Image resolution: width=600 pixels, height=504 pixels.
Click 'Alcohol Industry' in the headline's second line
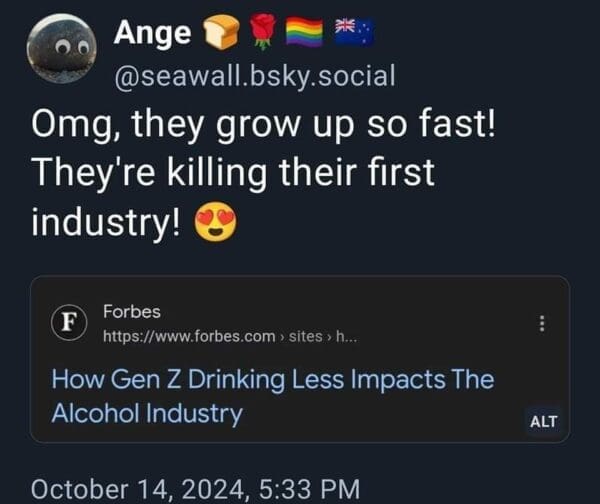pos(147,414)
